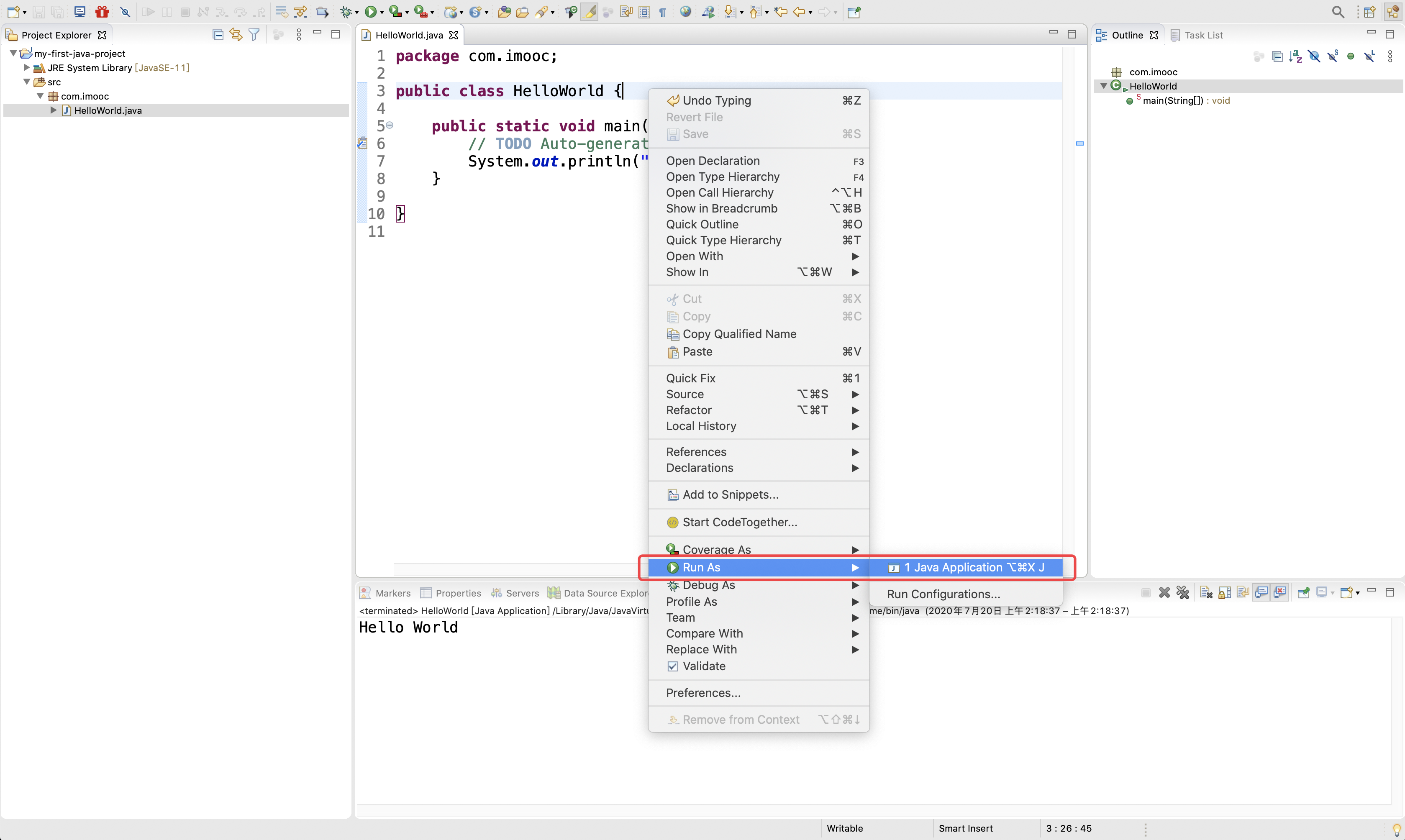The height and width of the screenshot is (840, 1405).
Task: Select Run As in context menu
Action: (759, 567)
